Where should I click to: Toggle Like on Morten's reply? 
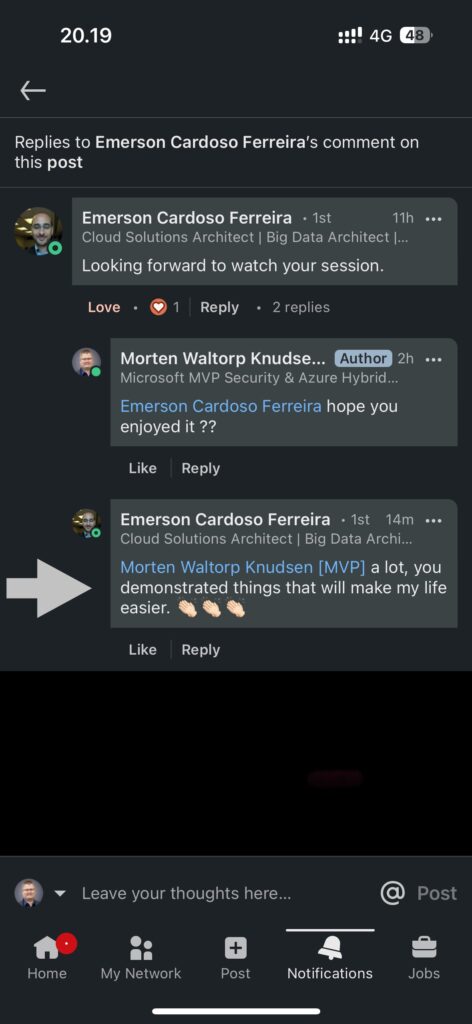point(142,468)
